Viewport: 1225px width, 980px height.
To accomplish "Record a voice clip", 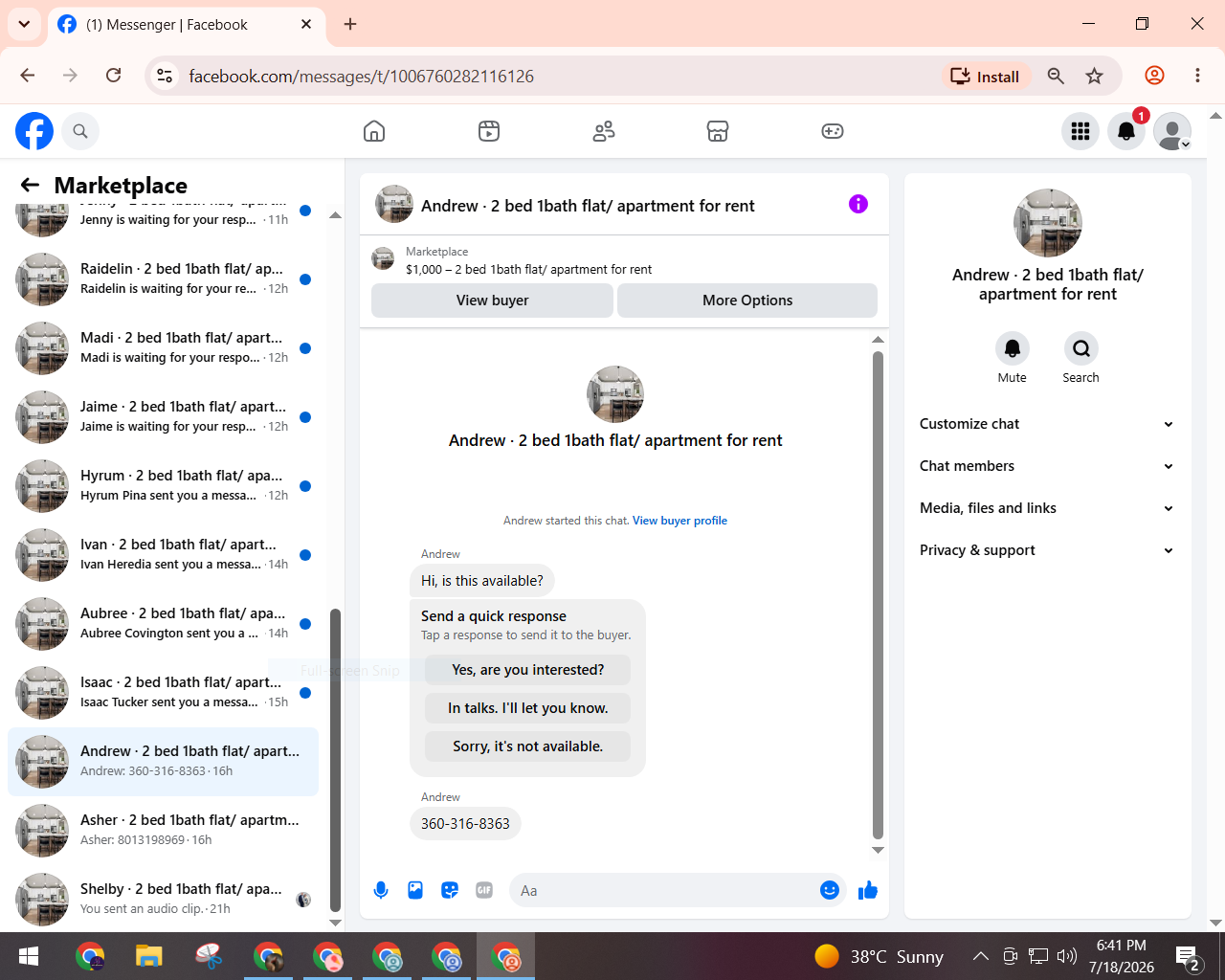I will coord(381,890).
